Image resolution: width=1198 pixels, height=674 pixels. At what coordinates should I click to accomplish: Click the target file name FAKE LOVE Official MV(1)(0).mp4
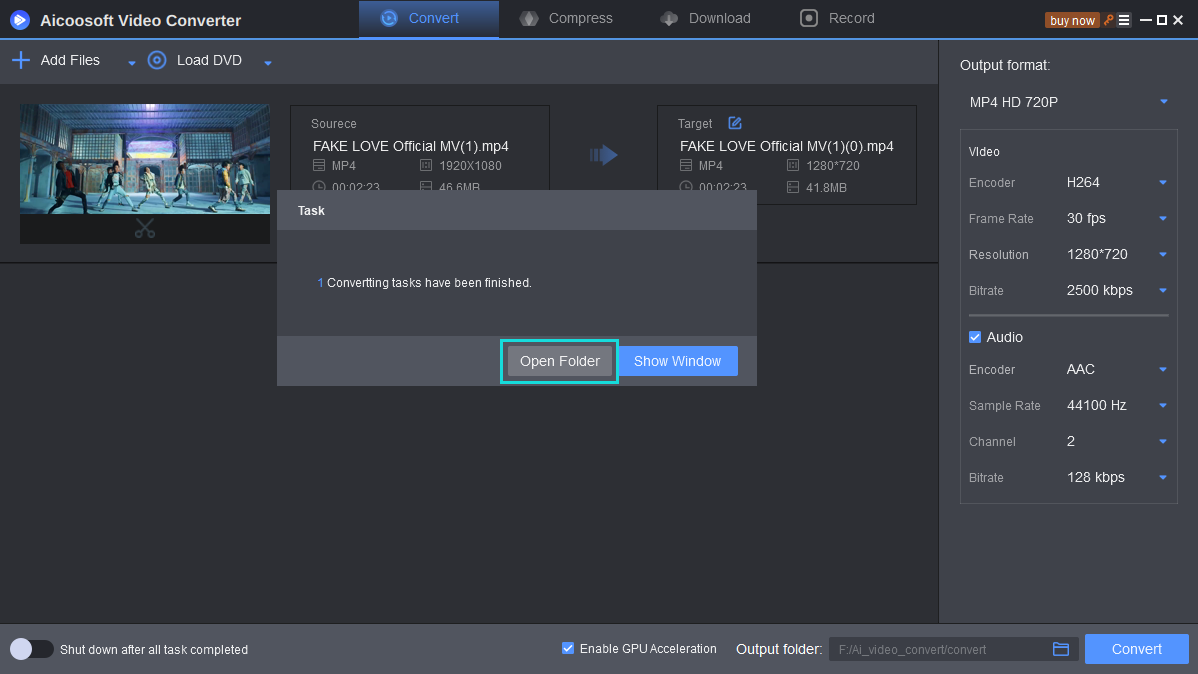click(x=787, y=146)
